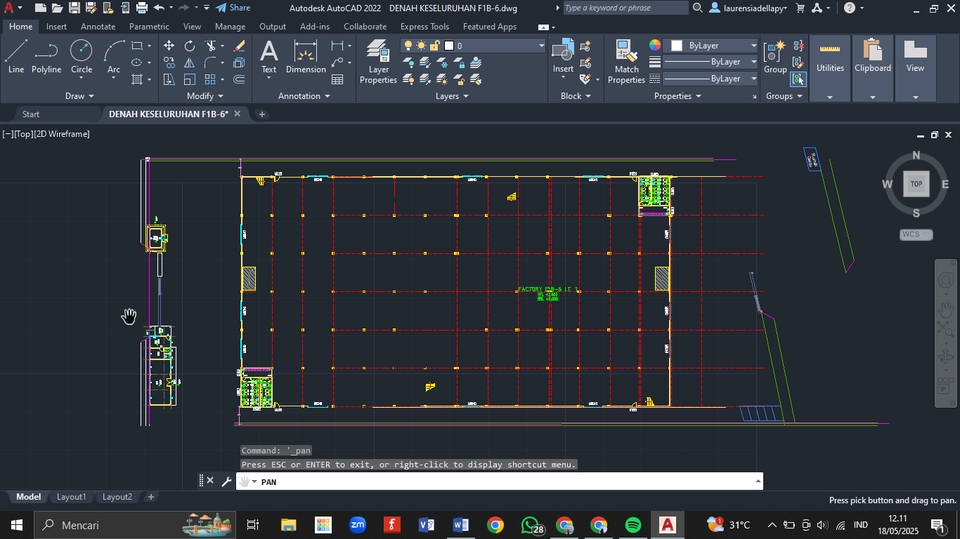
Task: Click the Text annotation tool
Action: point(269,56)
